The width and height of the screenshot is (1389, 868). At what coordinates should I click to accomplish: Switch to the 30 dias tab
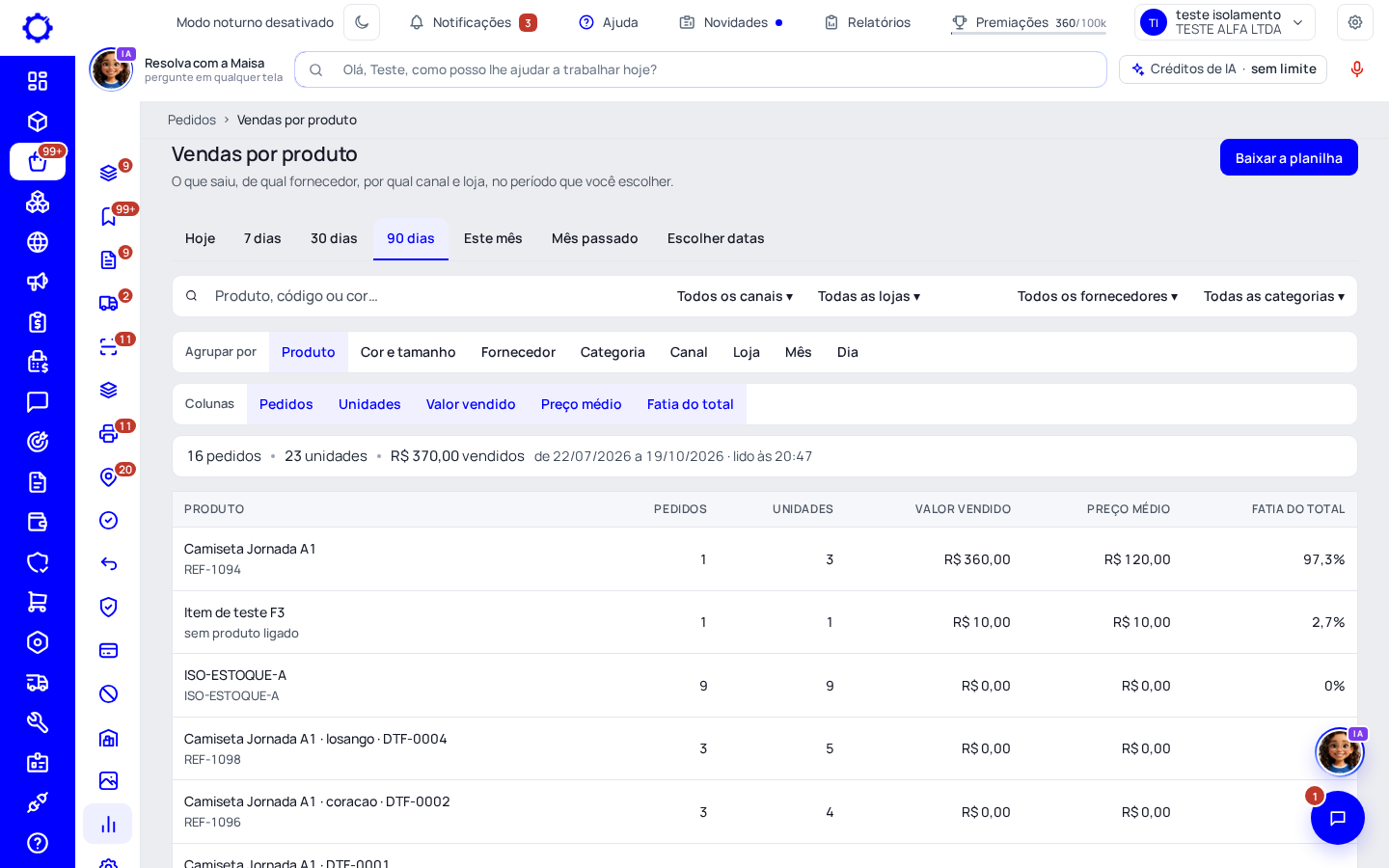(x=334, y=238)
